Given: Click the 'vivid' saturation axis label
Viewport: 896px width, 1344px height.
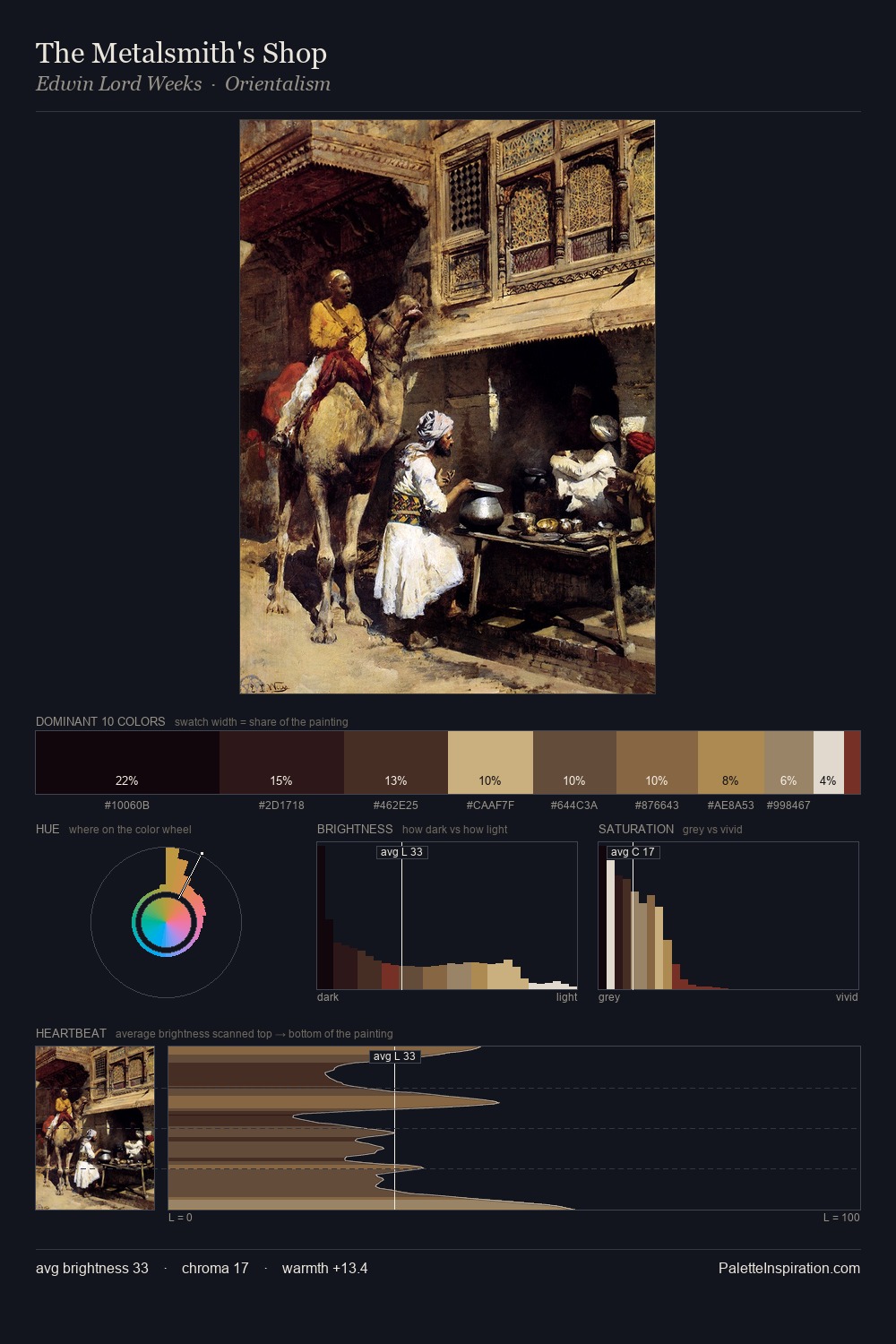Looking at the screenshot, I should (847, 997).
